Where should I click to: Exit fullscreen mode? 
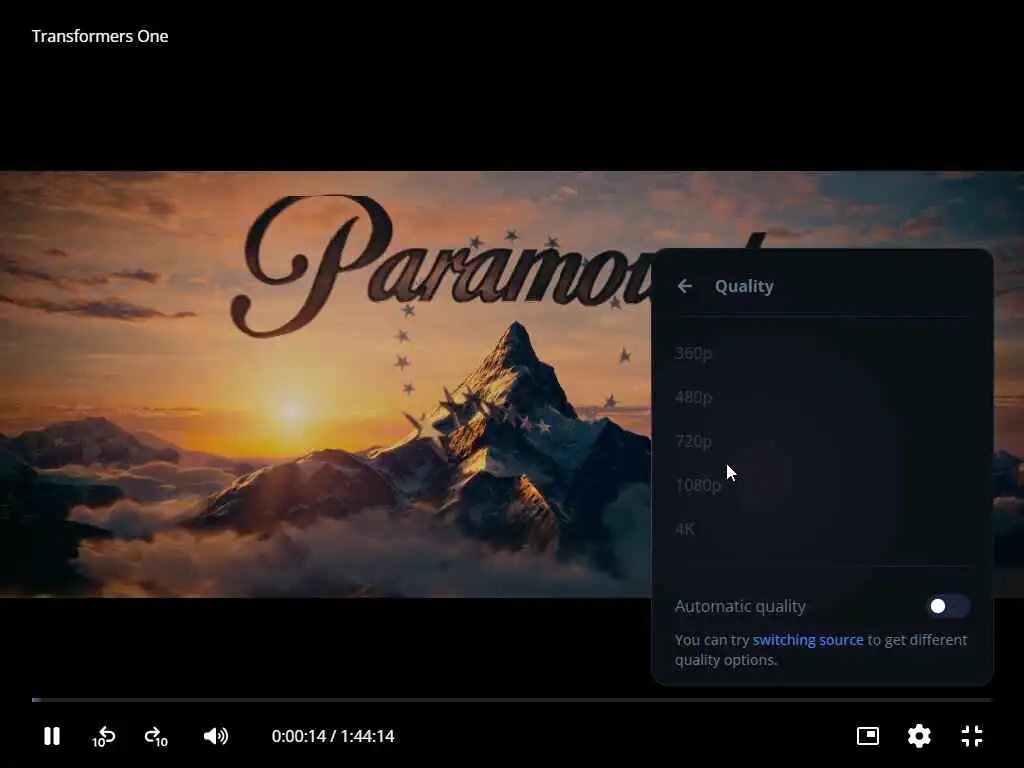click(x=972, y=736)
